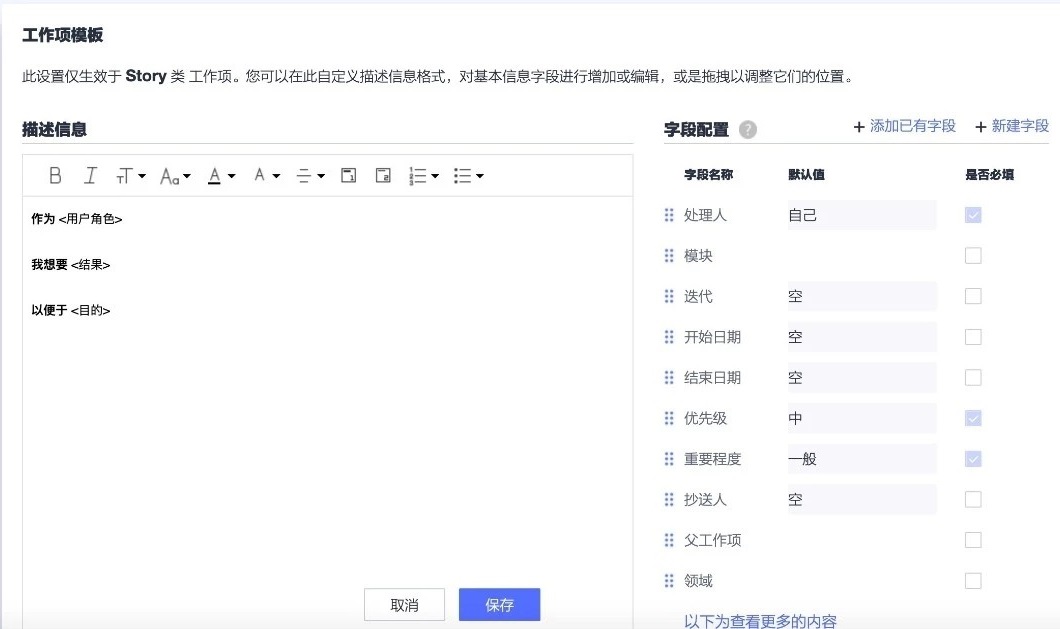Select the font size icon

tap(126, 176)
